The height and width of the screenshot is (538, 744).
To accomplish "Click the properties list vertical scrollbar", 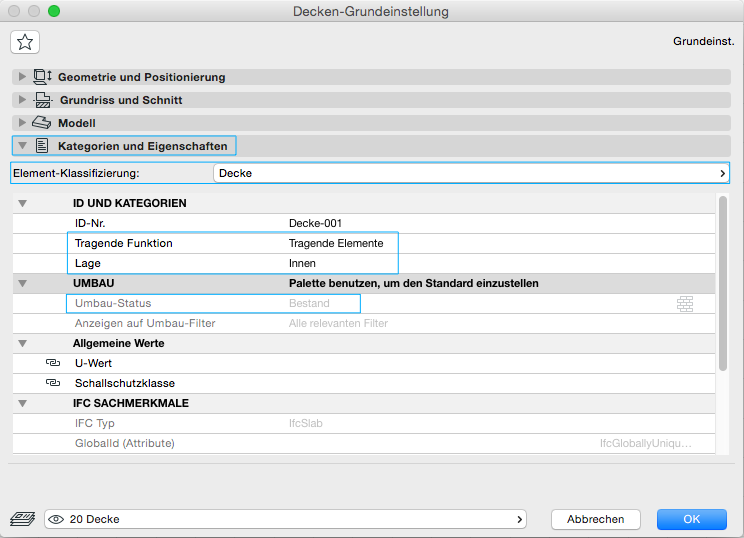I will pyautogui.click(x=722, y=280).
